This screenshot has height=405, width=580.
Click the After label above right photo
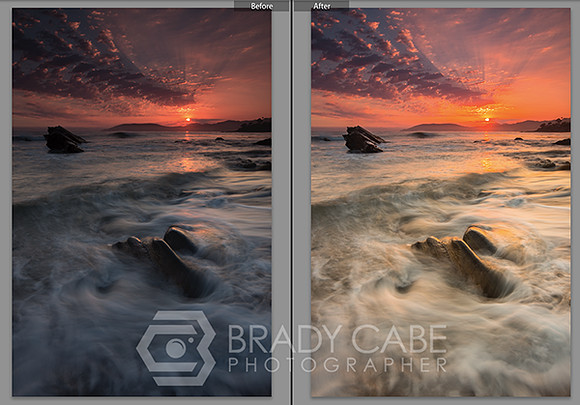click(x=321, y=6)
